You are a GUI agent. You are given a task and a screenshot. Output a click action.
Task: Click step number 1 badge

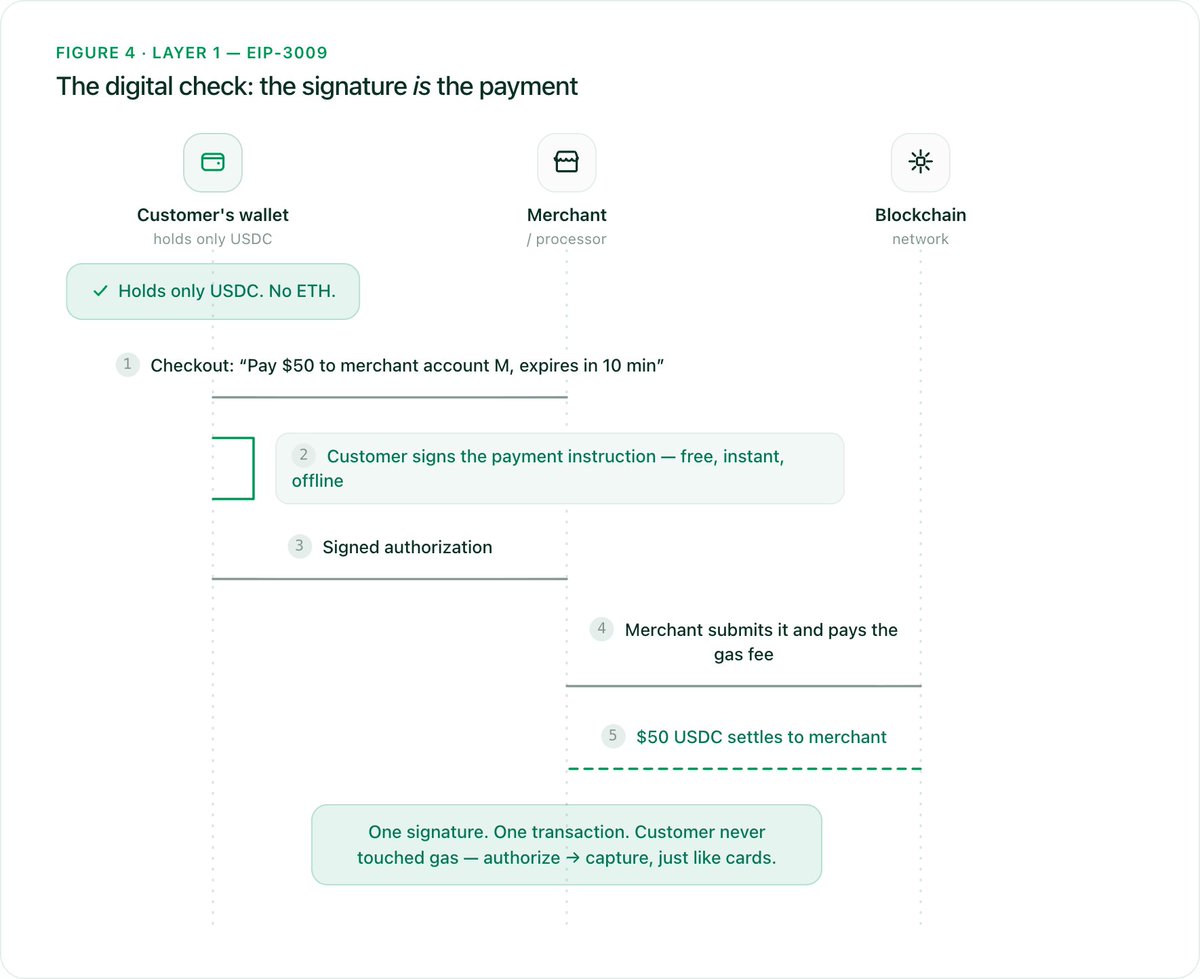(127, 365)
